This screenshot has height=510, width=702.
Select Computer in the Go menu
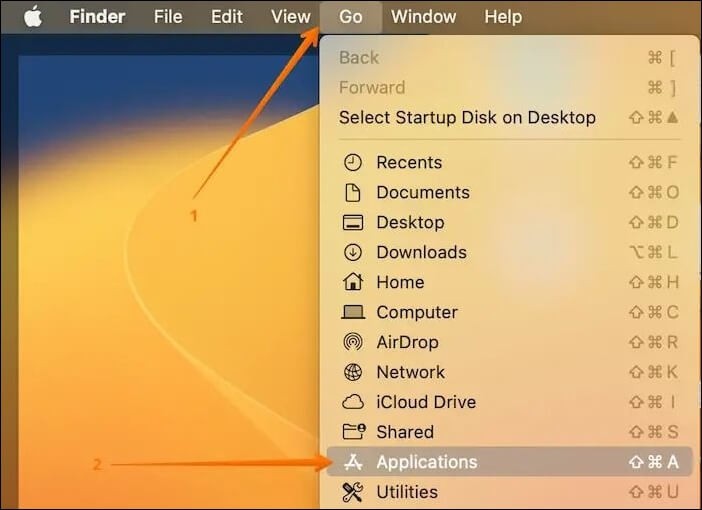(x=416, y=312)
